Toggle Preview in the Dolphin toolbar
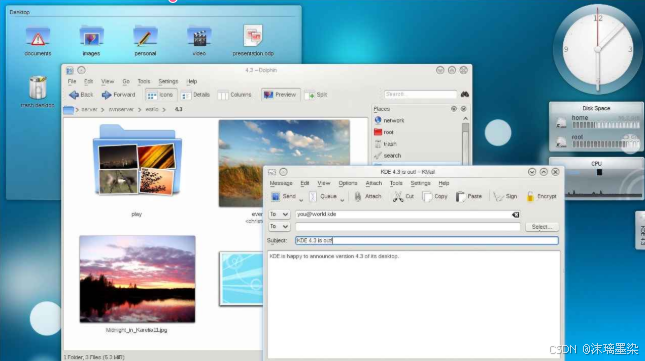The height and width of the screenshot is (361, 645). (281, 95)
